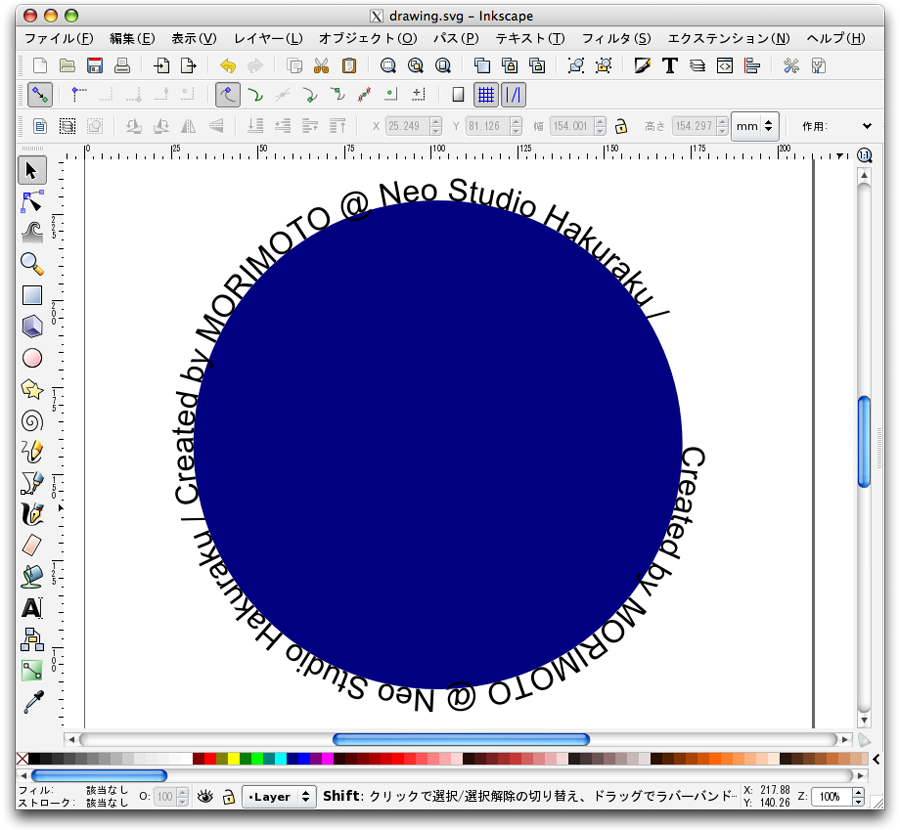The image size is (900, 830).
Task: Pick the cyan swatch in the palette
Action: (x=281, y=759)
